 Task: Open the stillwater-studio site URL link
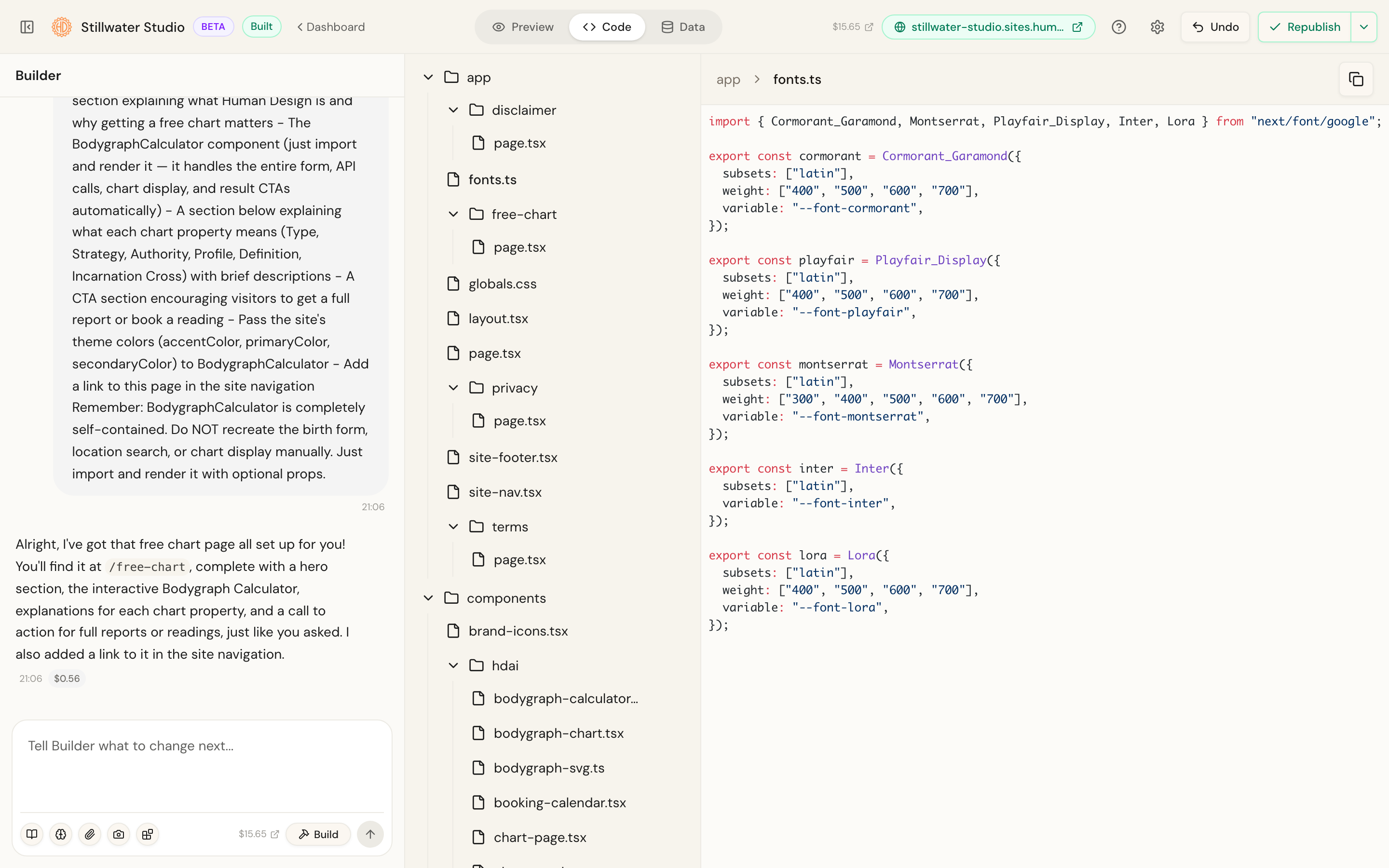point(987,27)
